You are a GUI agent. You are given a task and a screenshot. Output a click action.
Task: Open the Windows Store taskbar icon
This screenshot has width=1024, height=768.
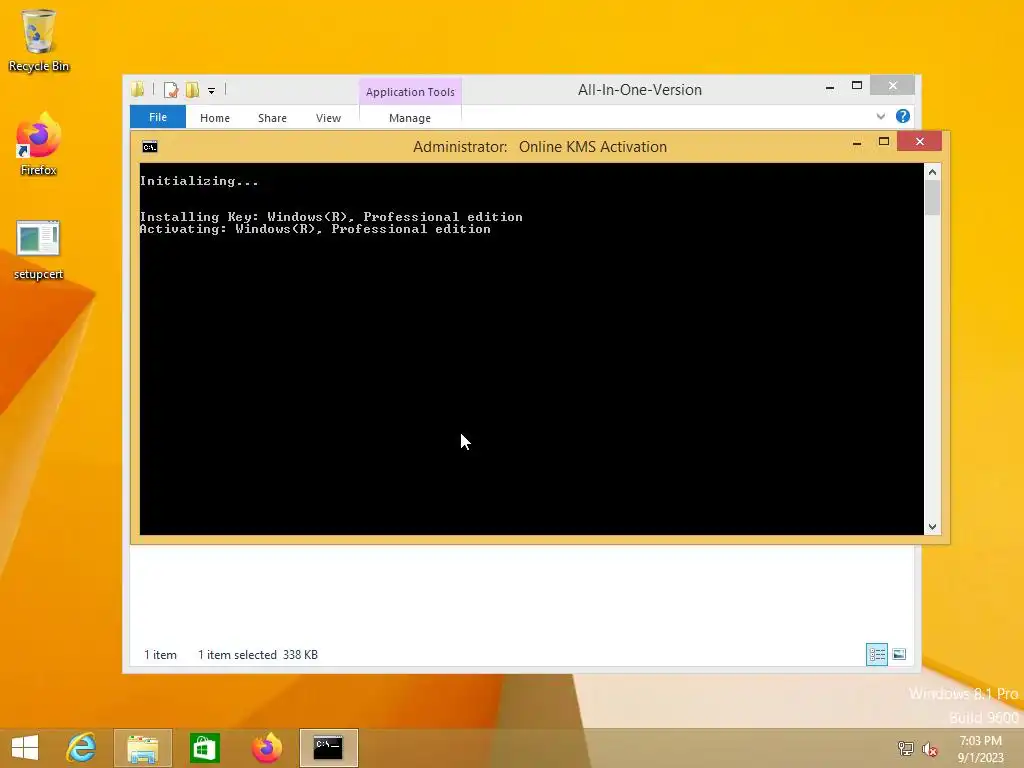tap(204, 748)
